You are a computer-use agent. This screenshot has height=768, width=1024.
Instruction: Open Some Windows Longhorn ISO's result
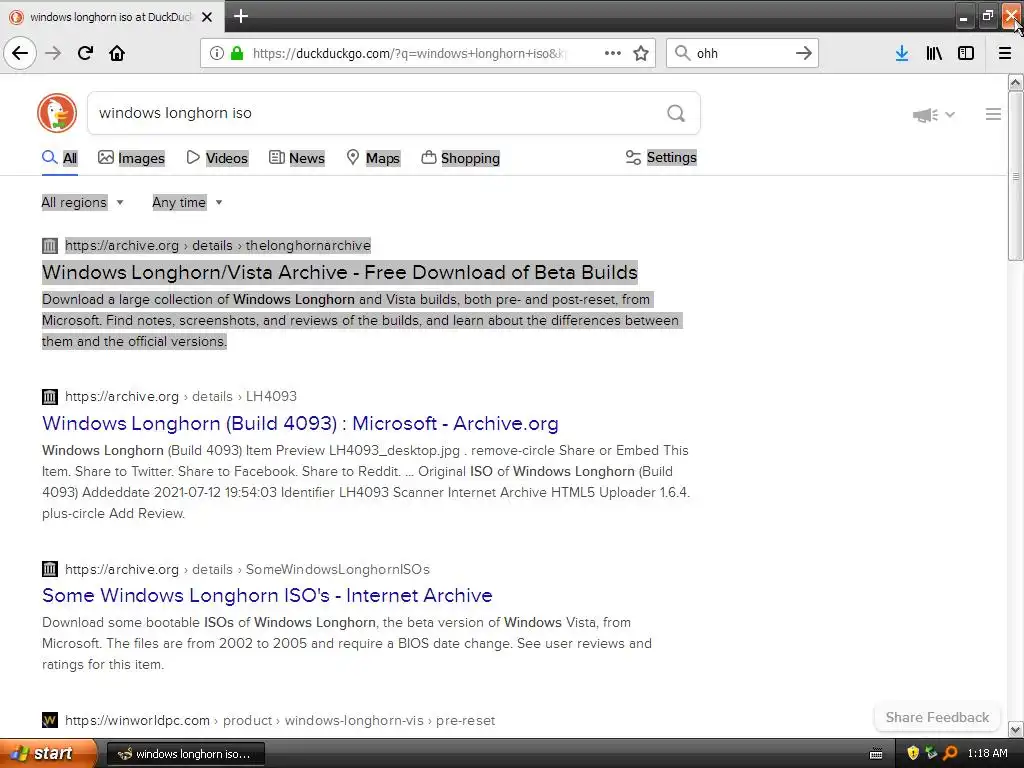(267, 595)
